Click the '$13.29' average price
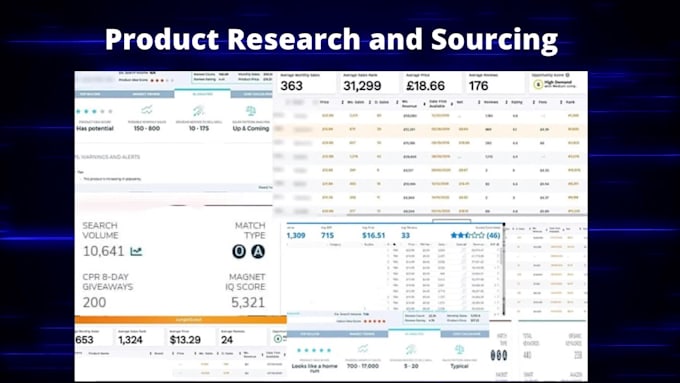 coord(185,340)
